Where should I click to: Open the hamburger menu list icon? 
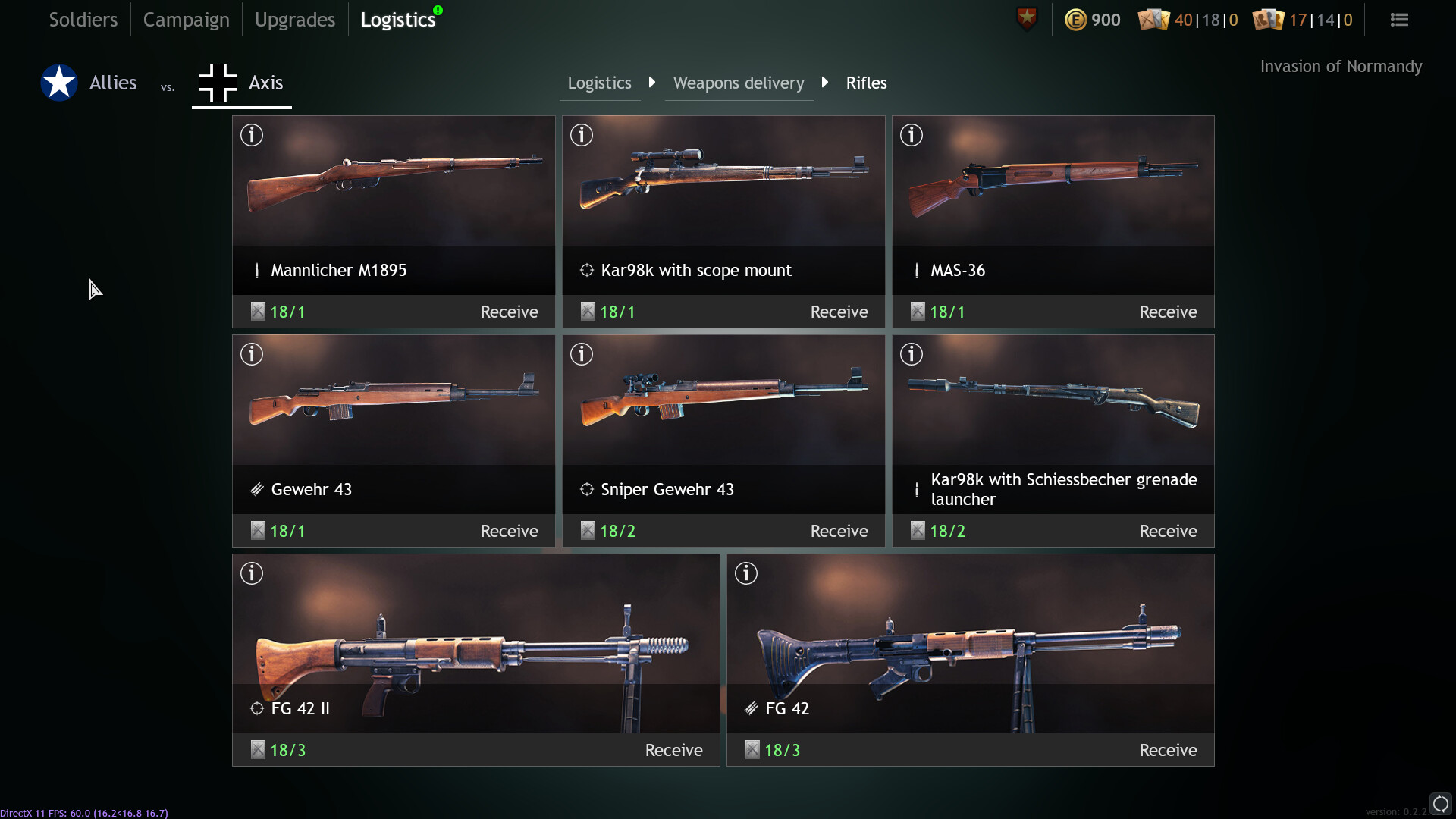pos(1399,20)
